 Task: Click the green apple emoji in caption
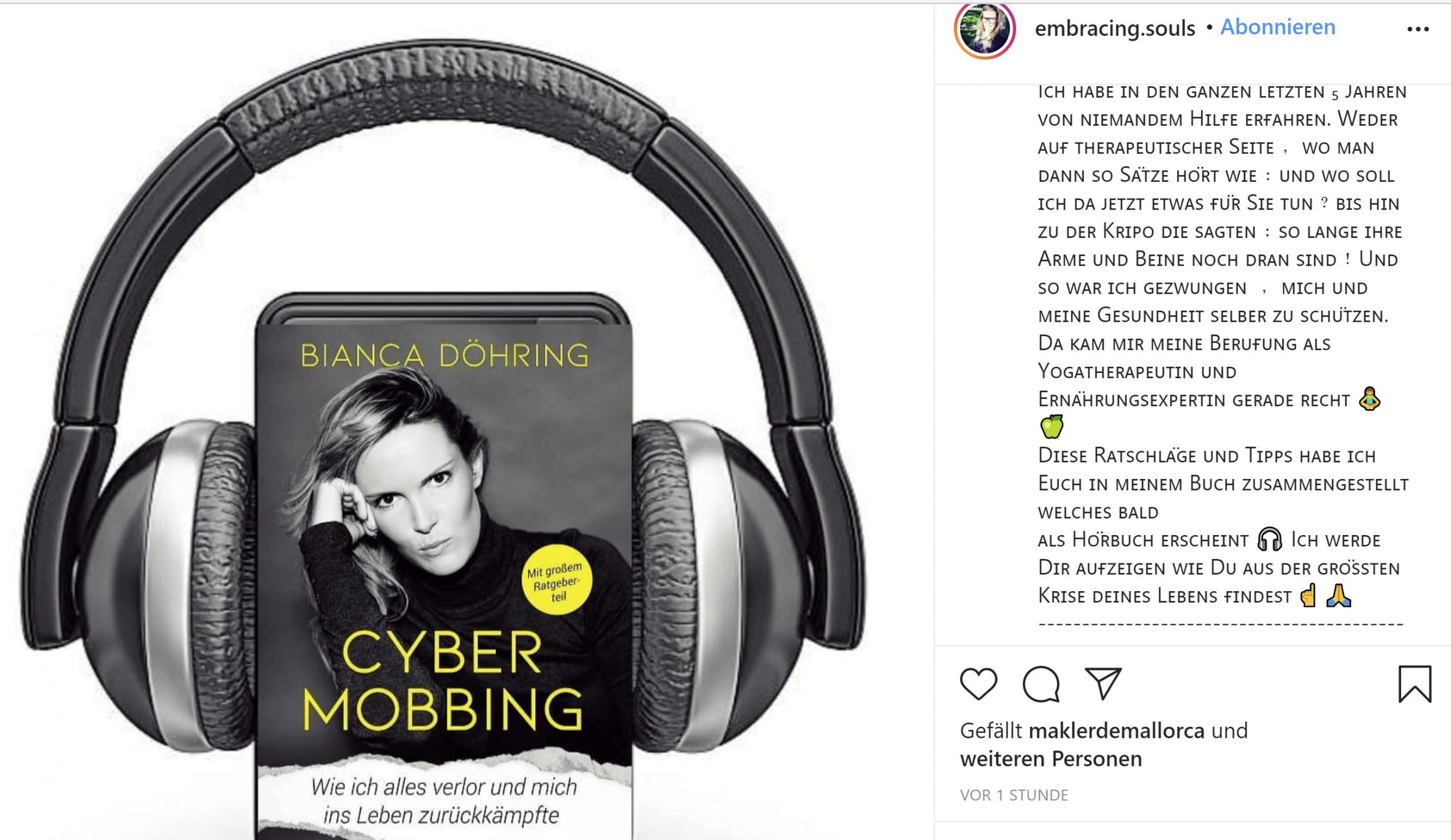(1051, 426)
